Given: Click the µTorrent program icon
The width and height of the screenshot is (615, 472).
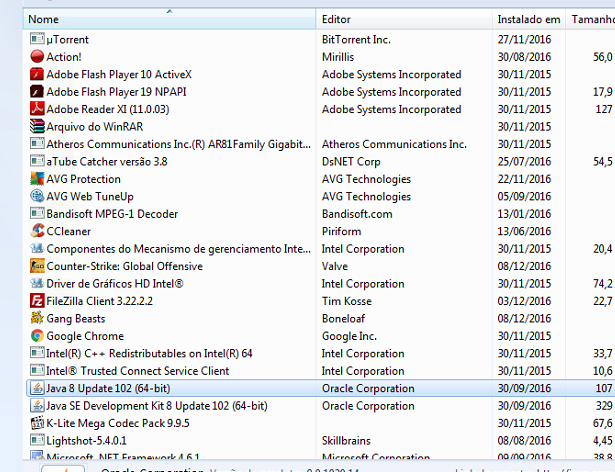Looking at the screenshot, I should coord(37,39).
